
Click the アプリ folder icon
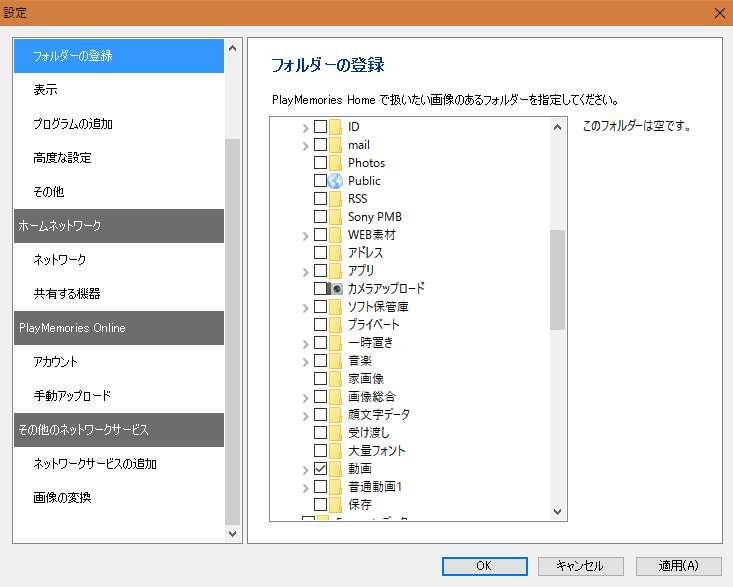click(335, 271)
